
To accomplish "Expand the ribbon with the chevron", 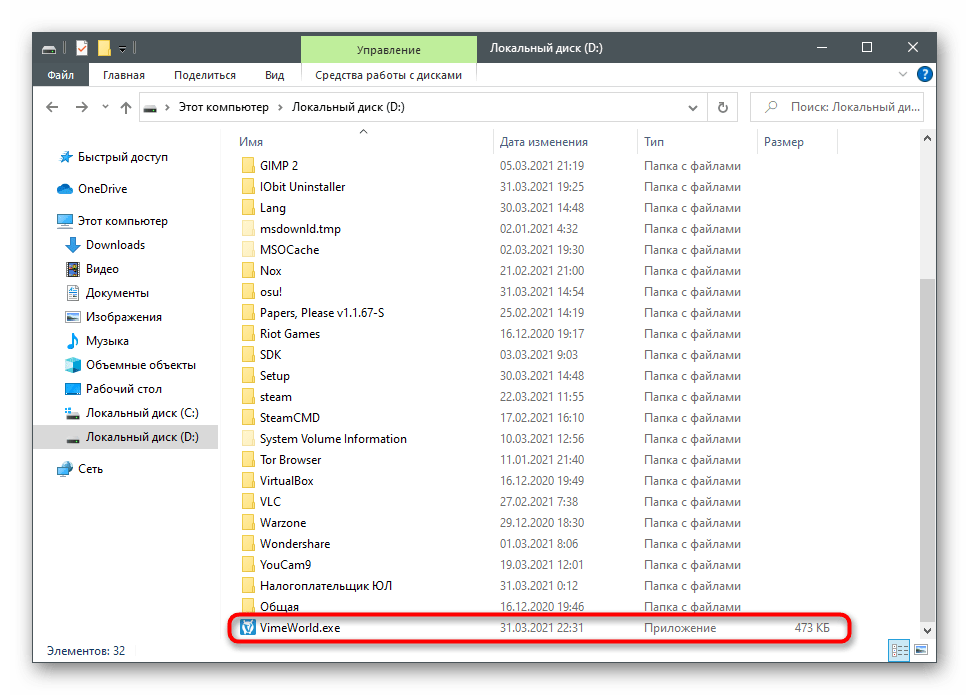I will [x=903, y=74].
